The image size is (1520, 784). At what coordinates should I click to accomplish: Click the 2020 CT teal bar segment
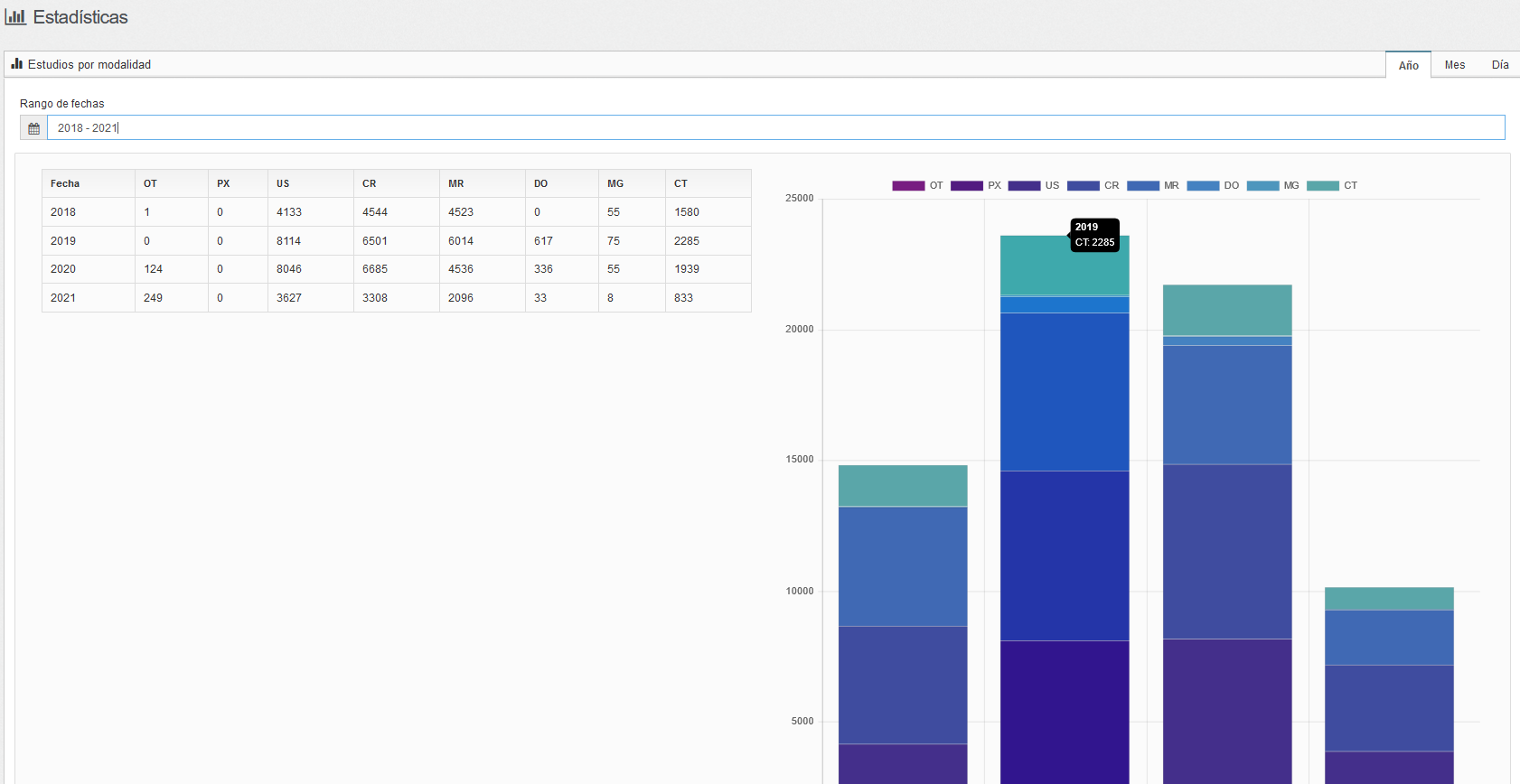pos(1227,310)
